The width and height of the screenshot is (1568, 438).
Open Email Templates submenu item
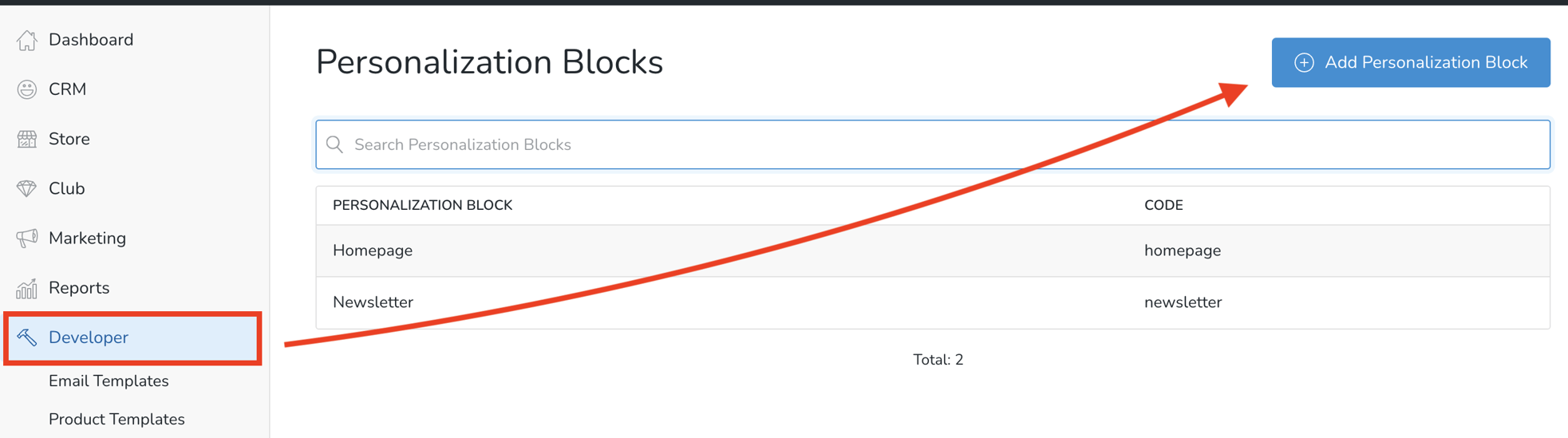[109, 381]
